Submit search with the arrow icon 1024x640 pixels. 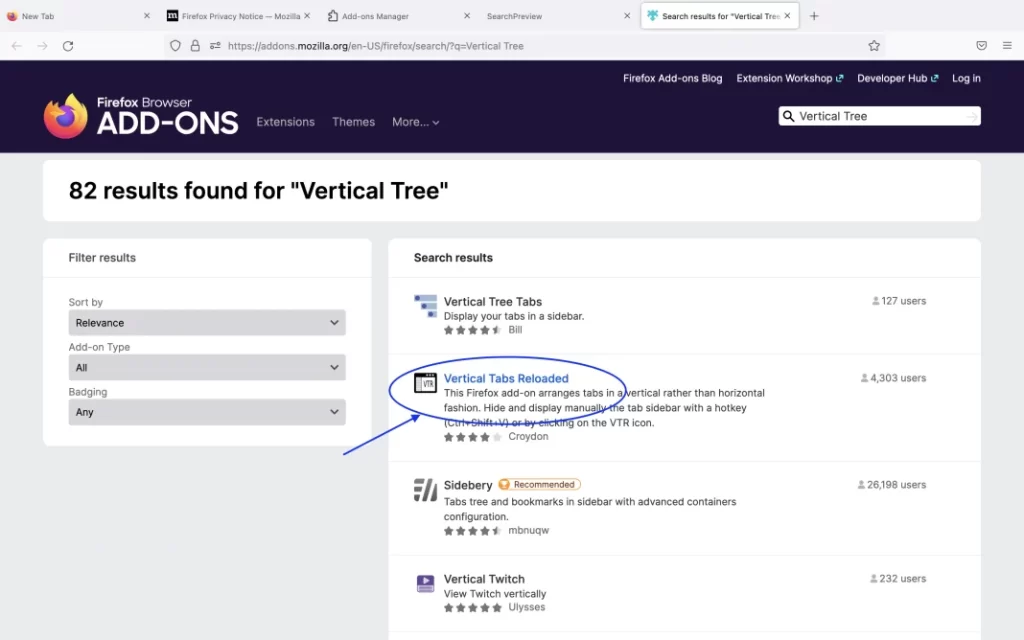click(972, 116)
